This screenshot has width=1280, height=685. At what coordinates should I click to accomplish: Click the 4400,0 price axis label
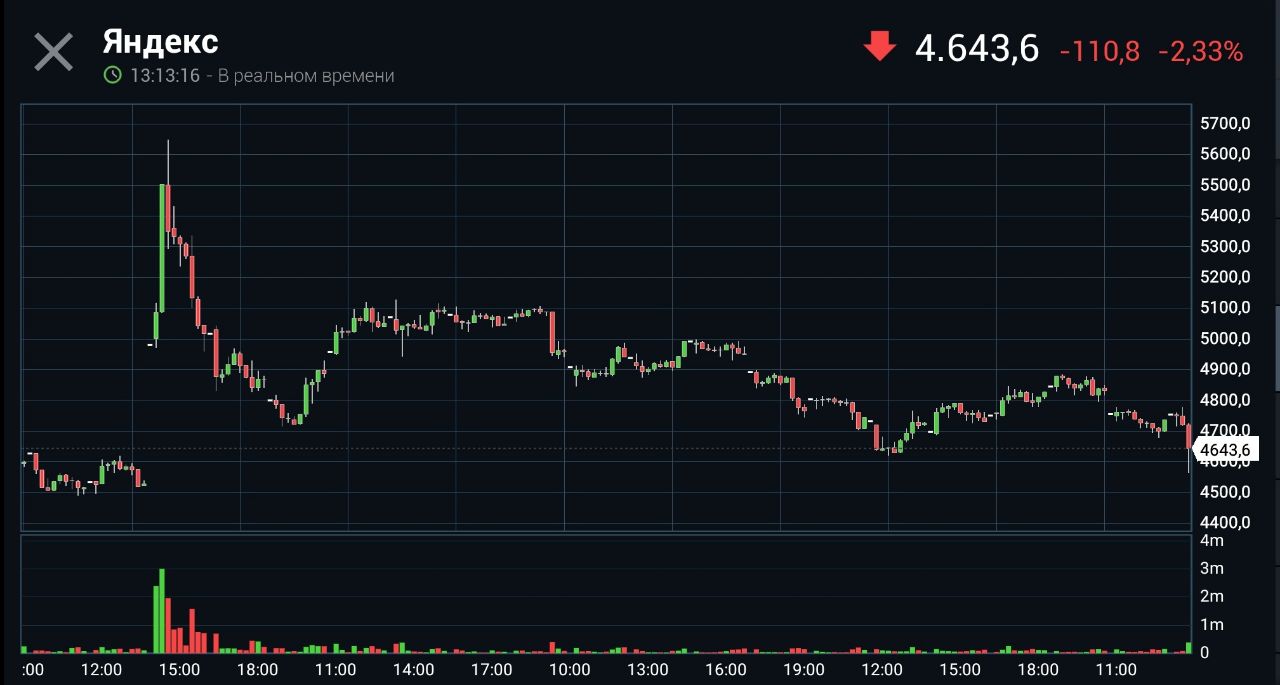[1224, 522]
